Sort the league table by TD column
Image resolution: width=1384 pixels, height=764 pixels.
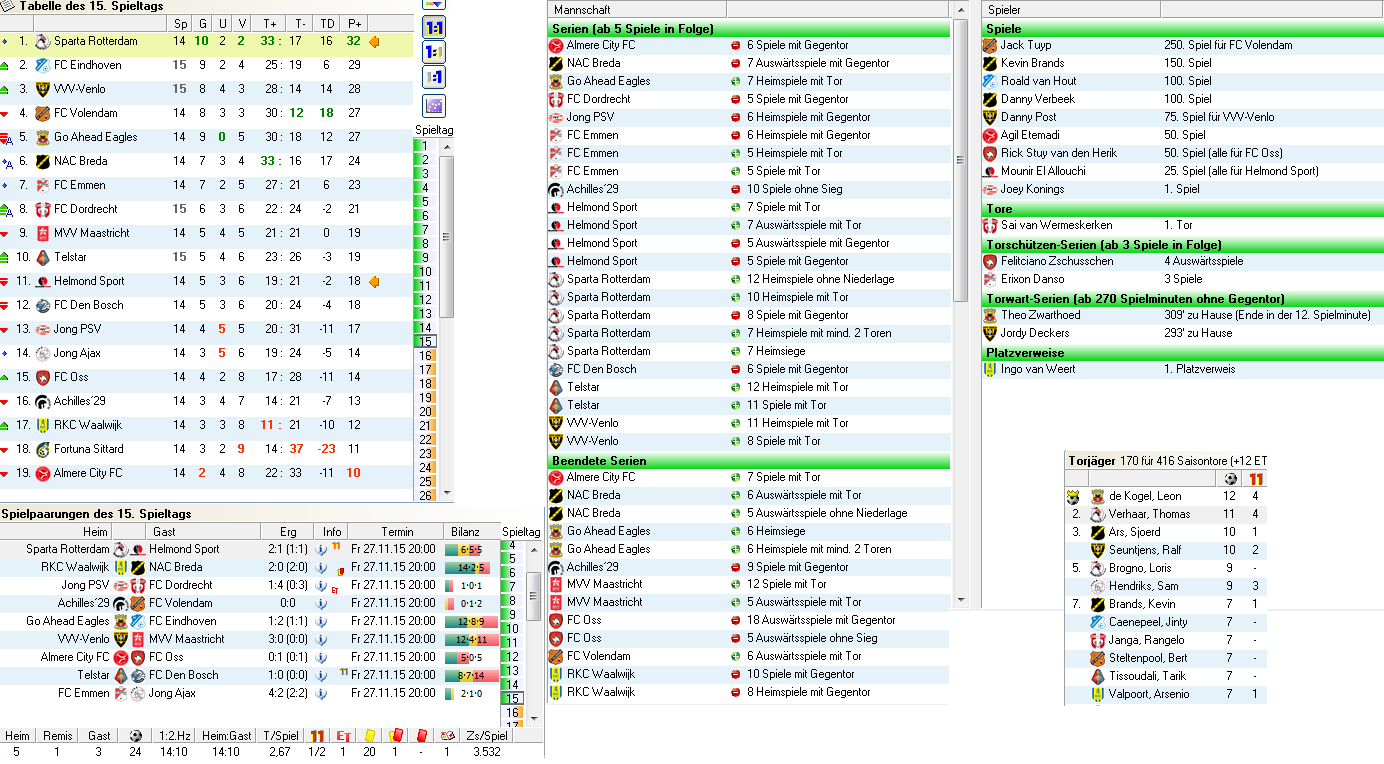point(327,23)
